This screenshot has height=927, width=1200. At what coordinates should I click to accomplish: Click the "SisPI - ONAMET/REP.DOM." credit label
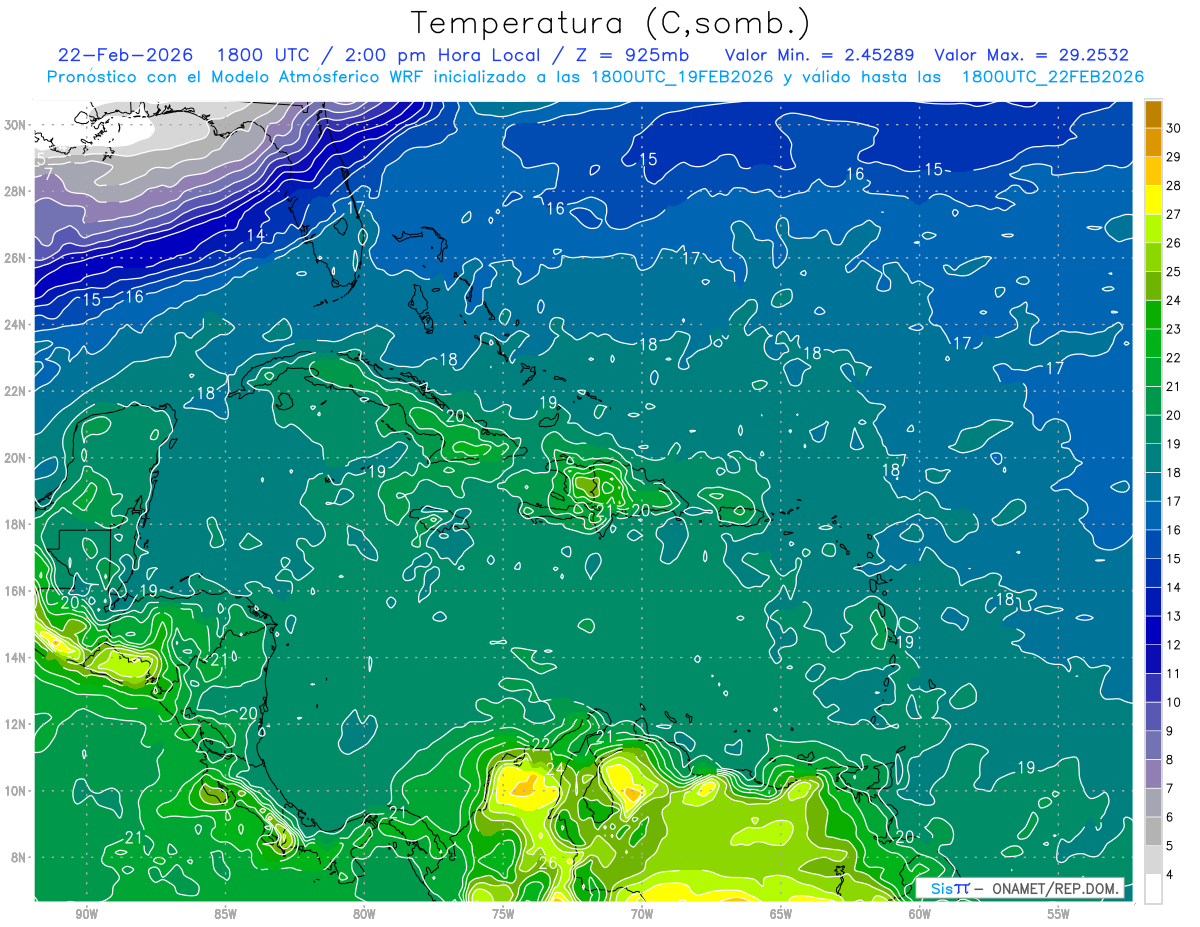point(1019,888)
